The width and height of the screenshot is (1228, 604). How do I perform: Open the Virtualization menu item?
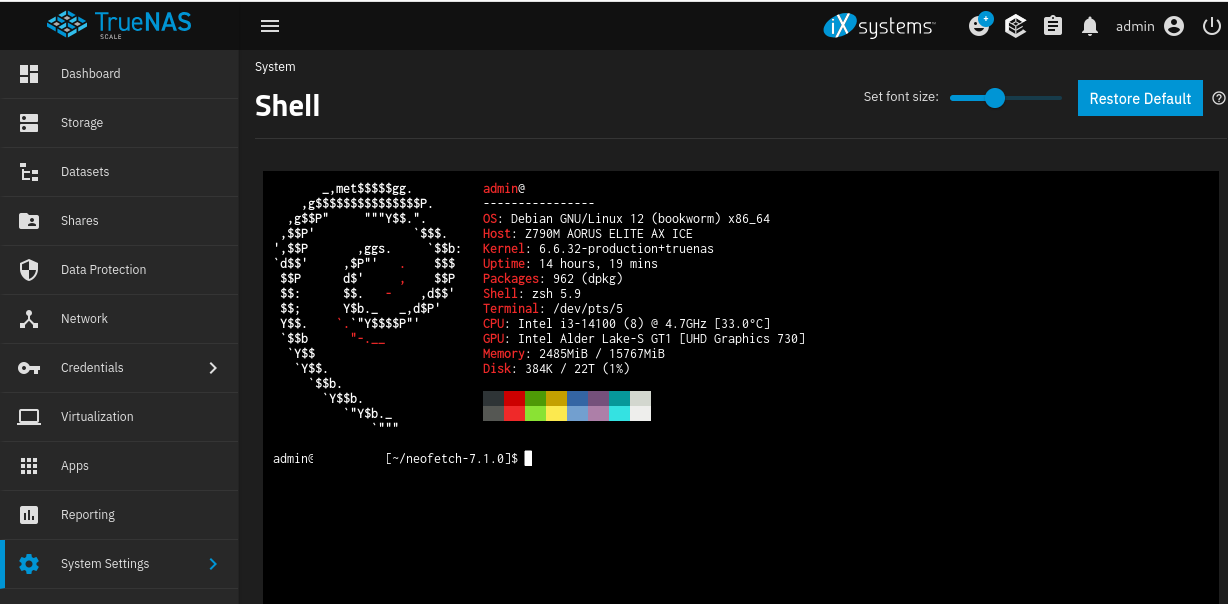[120, 416]
